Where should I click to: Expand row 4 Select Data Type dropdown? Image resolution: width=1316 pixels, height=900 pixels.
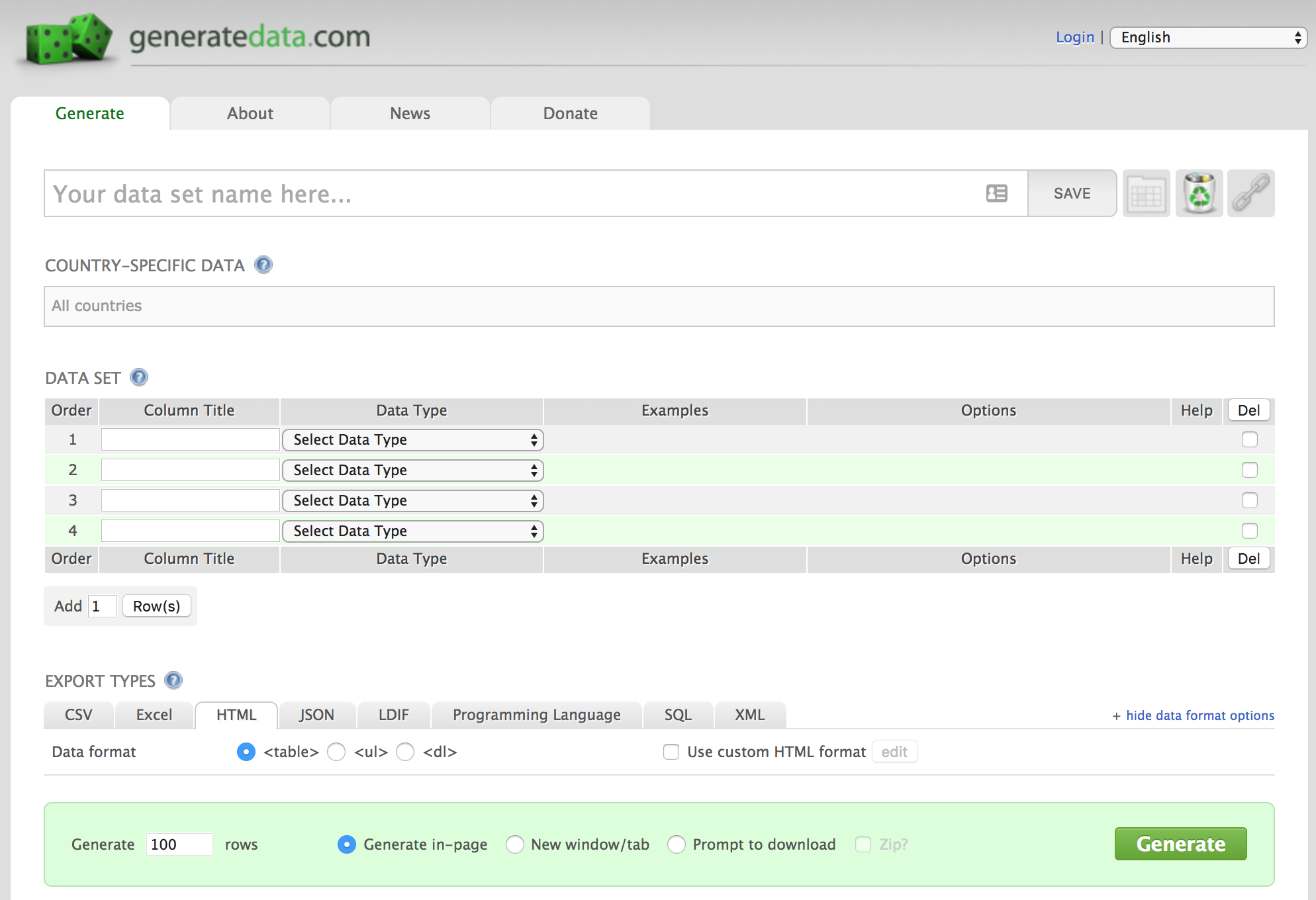412,531
